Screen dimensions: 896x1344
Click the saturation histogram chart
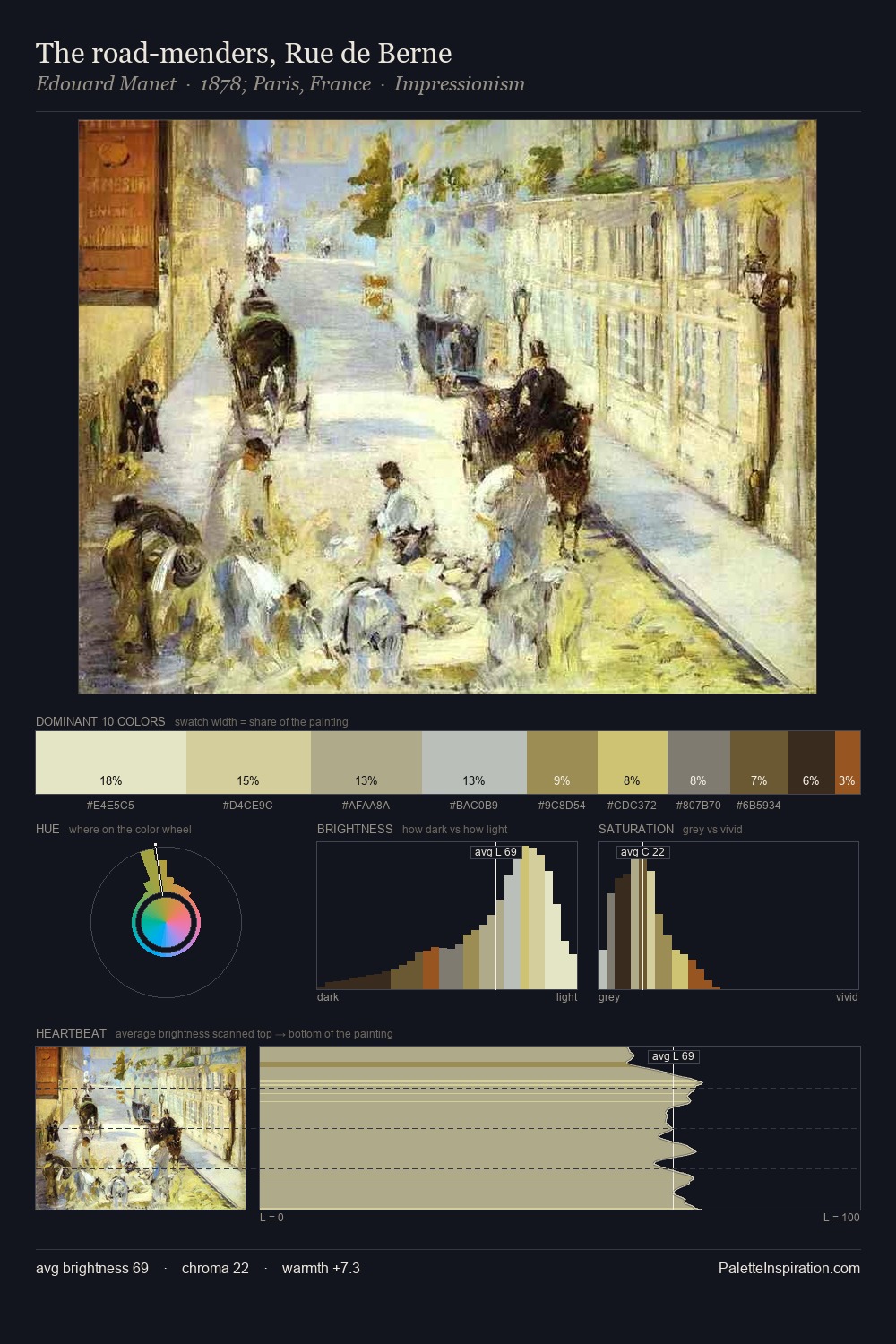[x=728, y=916]
